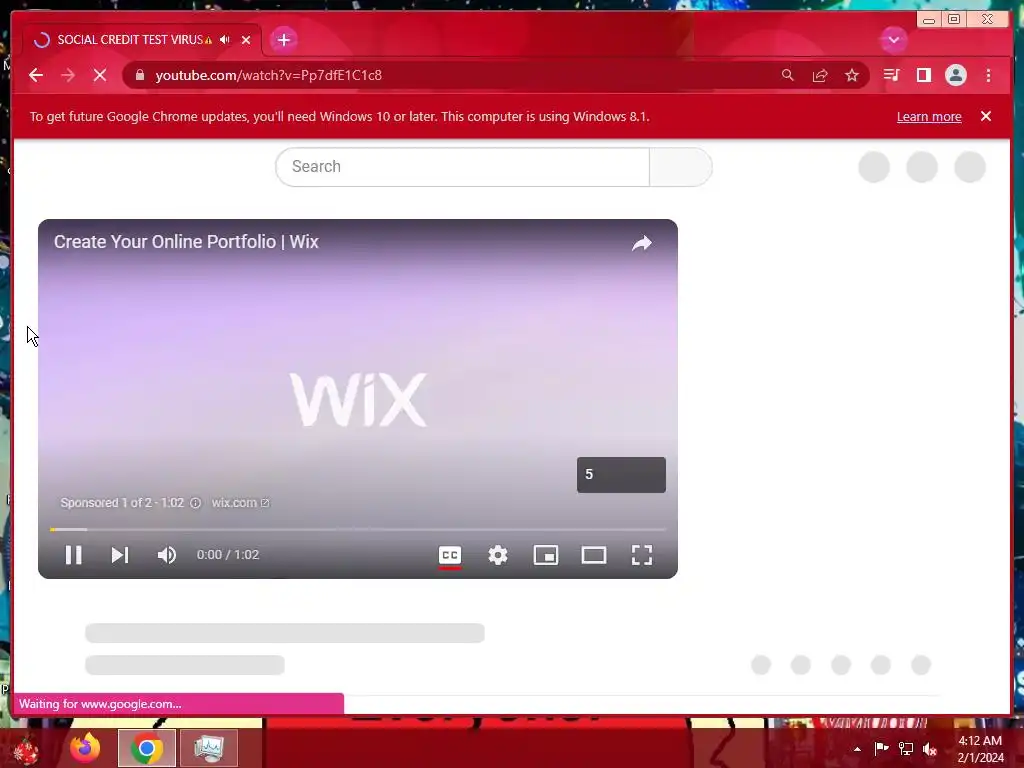Screen dimensions: 1024x768
Task: Seek on the video progress bar
Action: [x=358, y=529]
